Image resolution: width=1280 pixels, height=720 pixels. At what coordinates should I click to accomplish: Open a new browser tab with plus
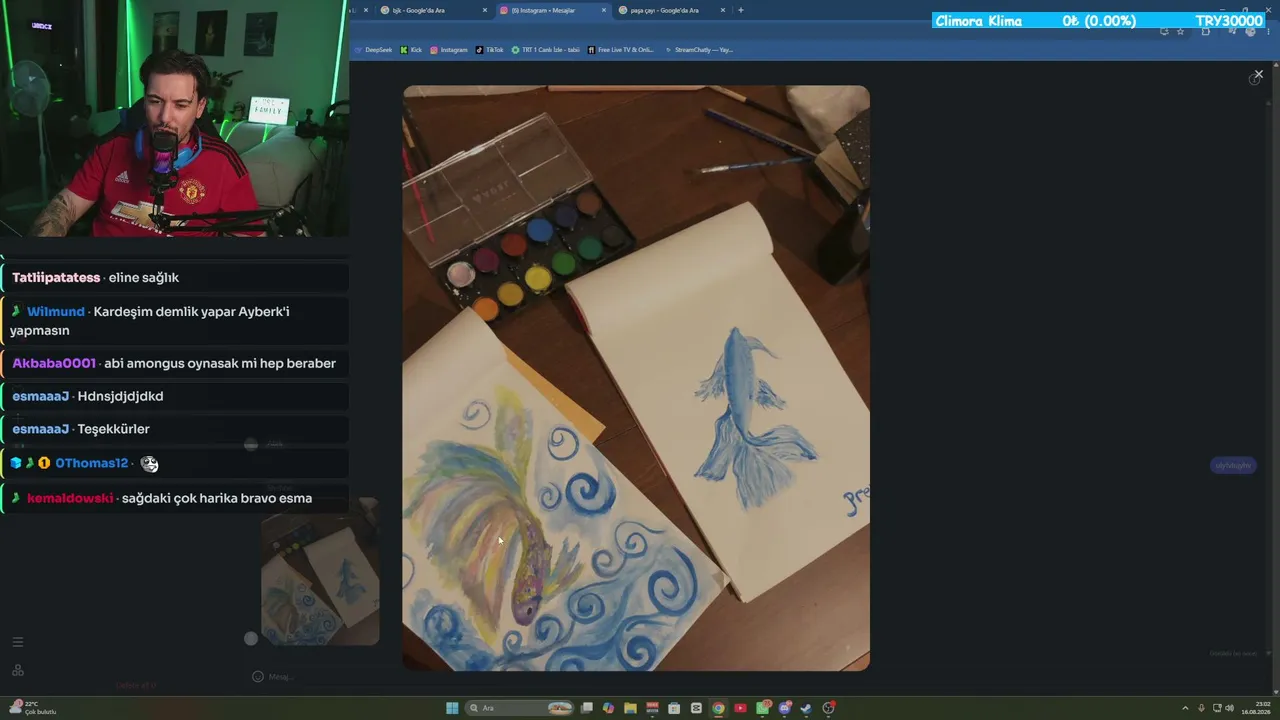(740, 10)
